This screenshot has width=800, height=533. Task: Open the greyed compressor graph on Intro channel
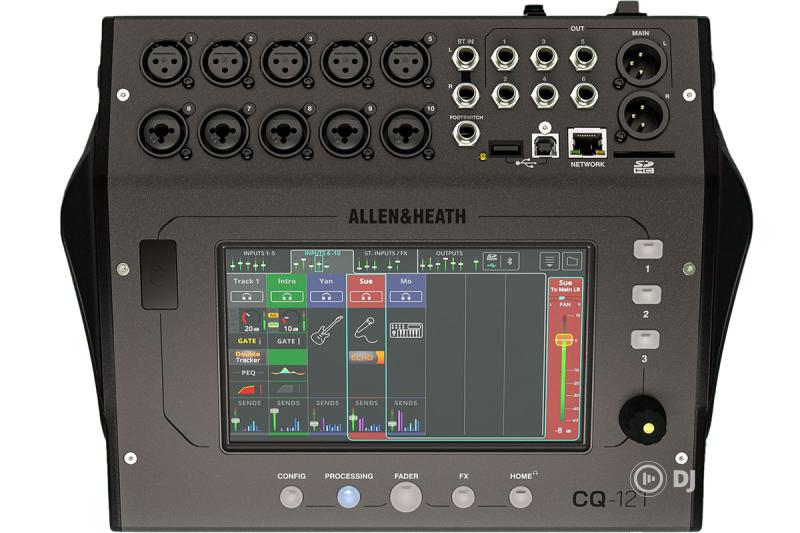click(x=287, y=389)
